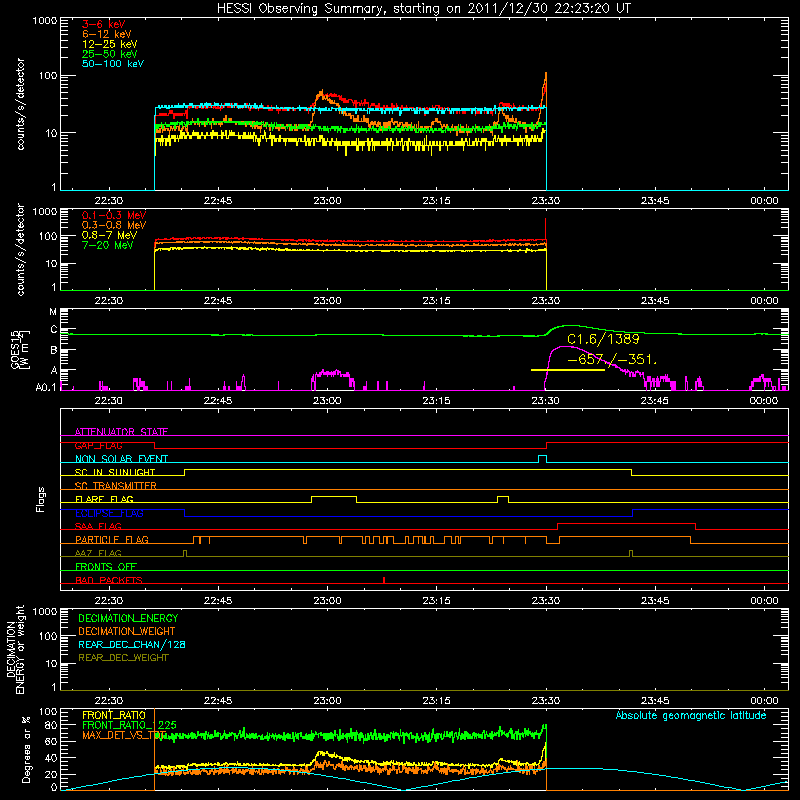Click the GOES15 axis label
Viewport: 800px width, 800px height.
[x=15, y=349]
